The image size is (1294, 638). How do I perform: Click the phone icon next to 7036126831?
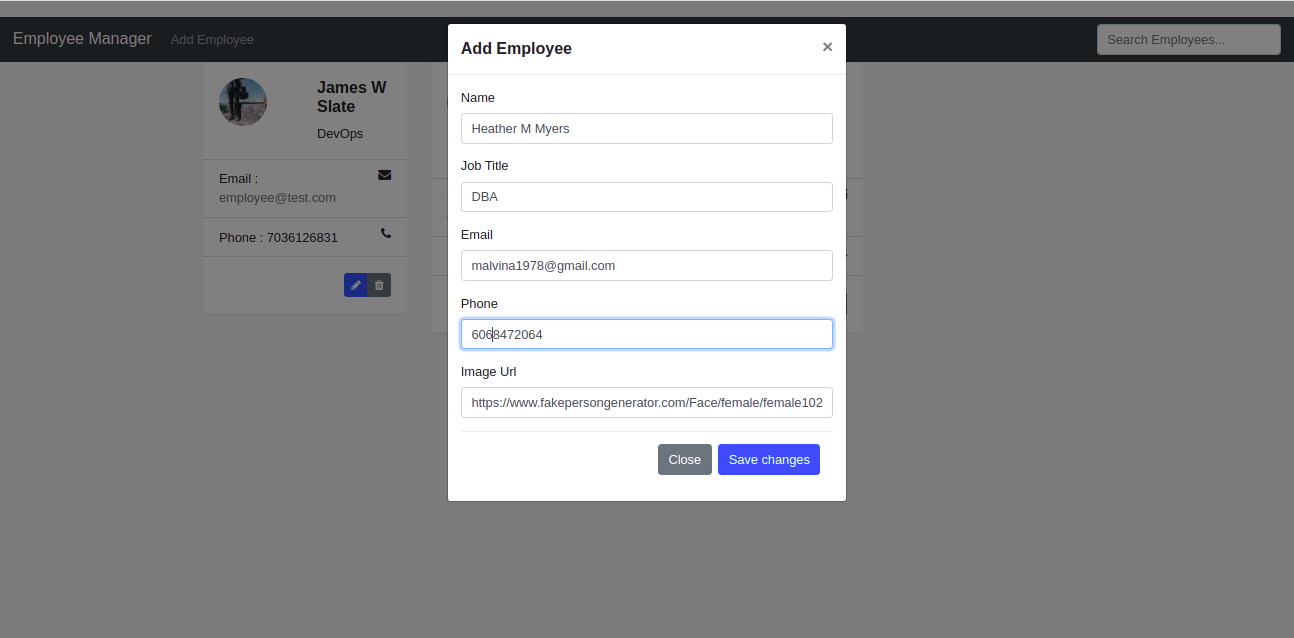point(386,233)
